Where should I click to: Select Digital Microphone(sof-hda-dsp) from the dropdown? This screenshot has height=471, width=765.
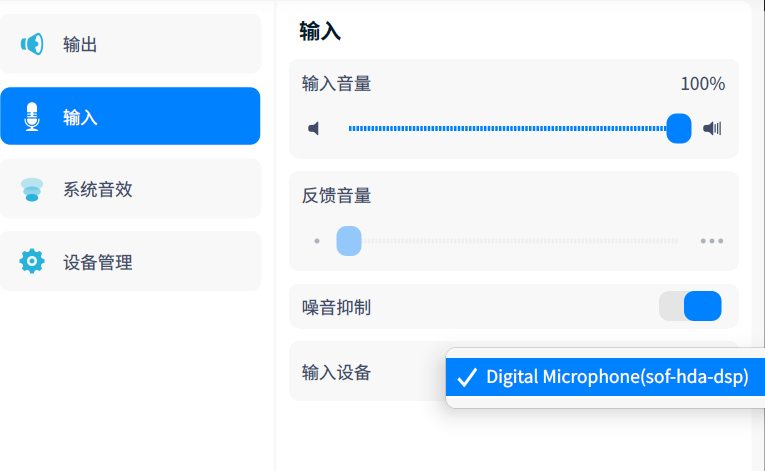point(617,378)
